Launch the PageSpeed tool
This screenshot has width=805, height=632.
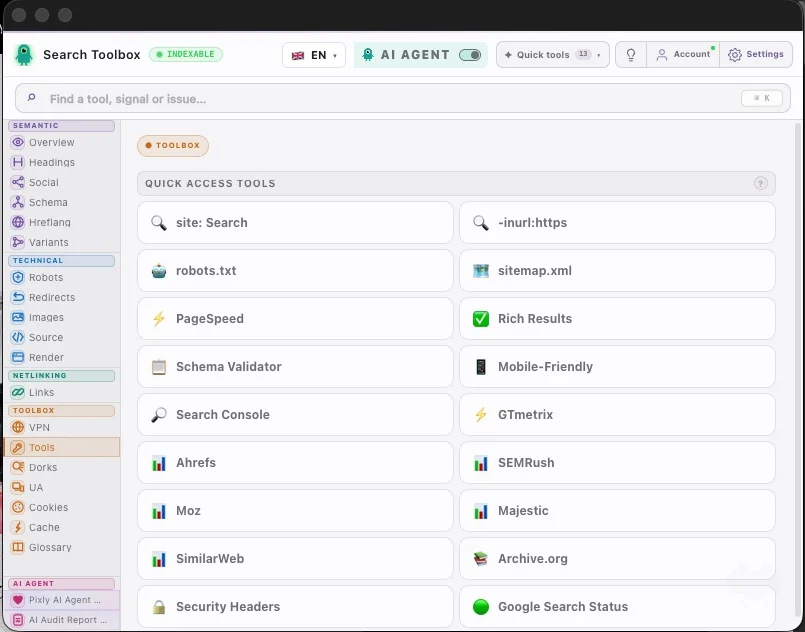pos(295,318)
